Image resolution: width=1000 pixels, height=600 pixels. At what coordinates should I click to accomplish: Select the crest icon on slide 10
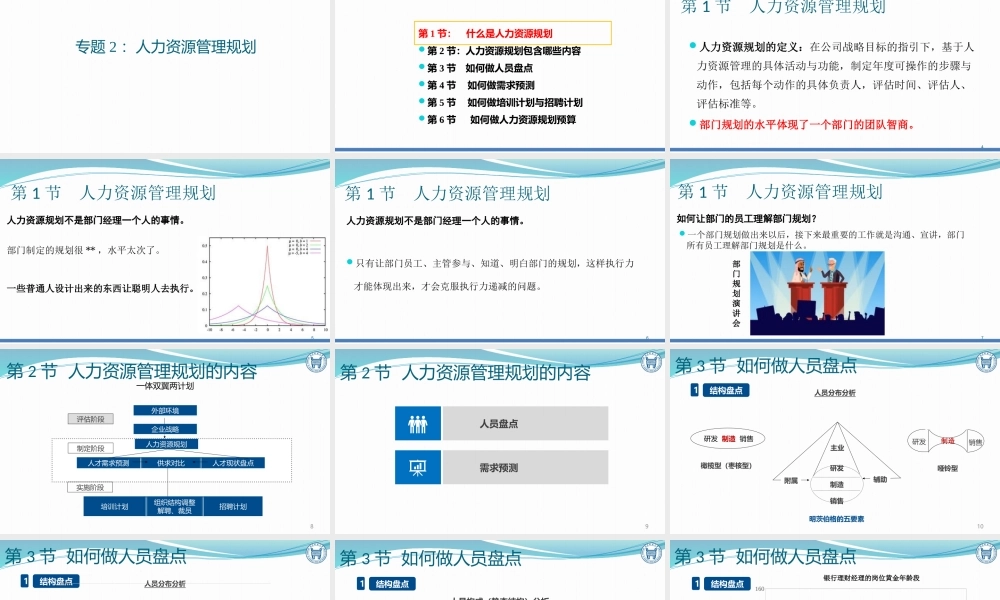click(984, 363)
